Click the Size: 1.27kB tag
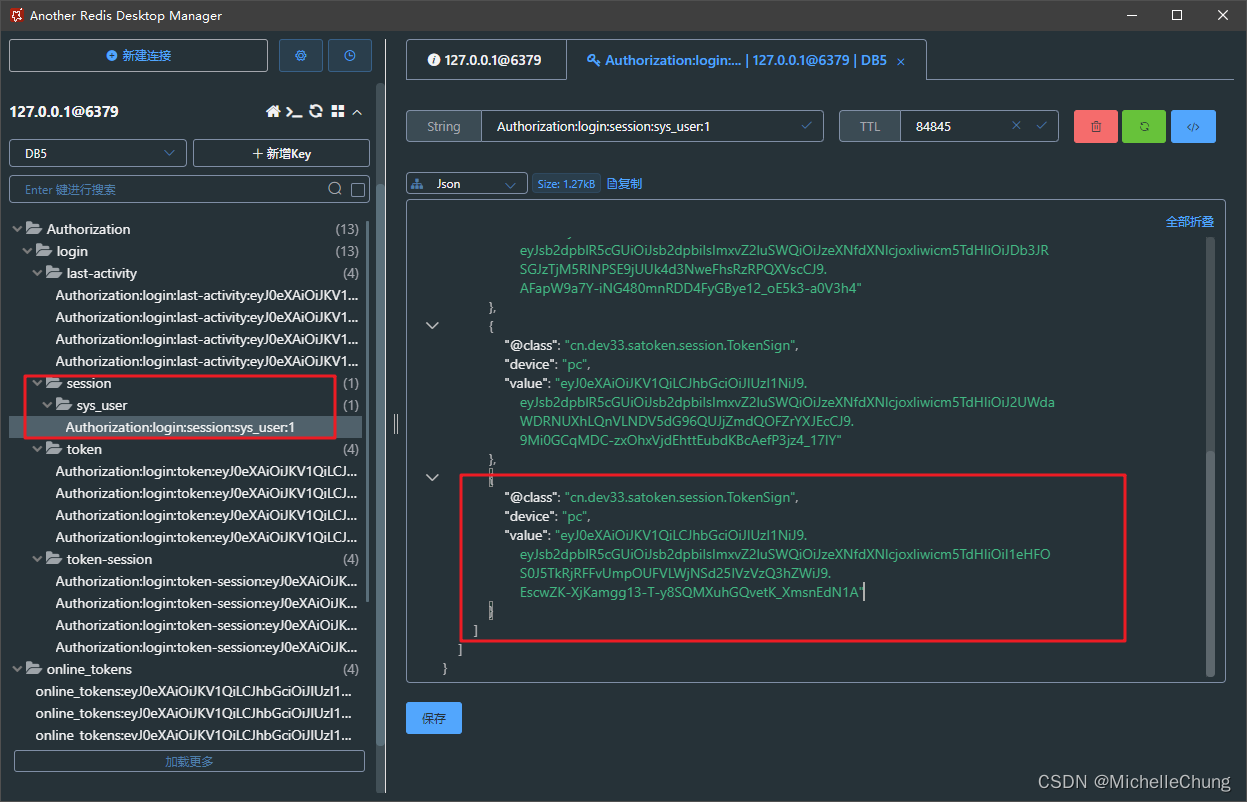 click(x=566, y=184)
